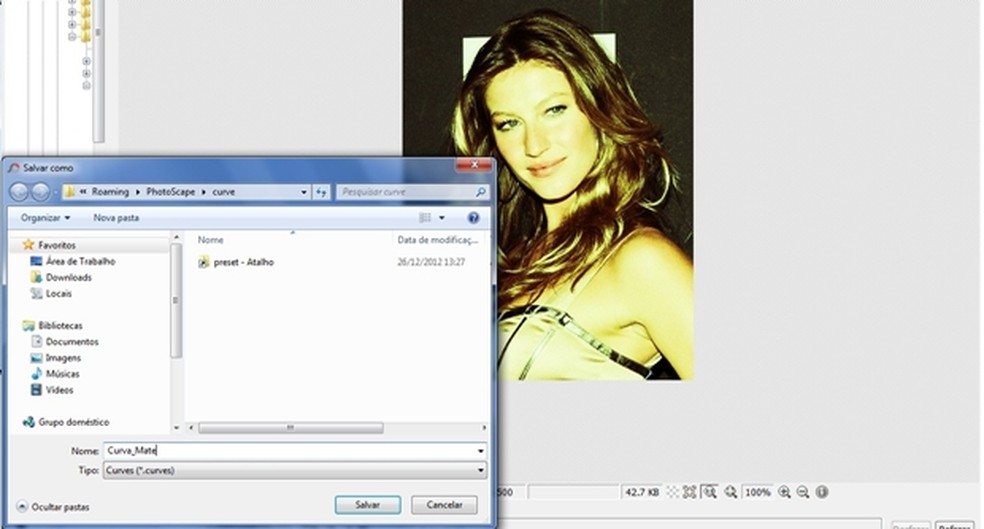Select PhotoScape in the address breadcrumb
This screenshot has width=984, height=529.
click(x=171, y=192)
